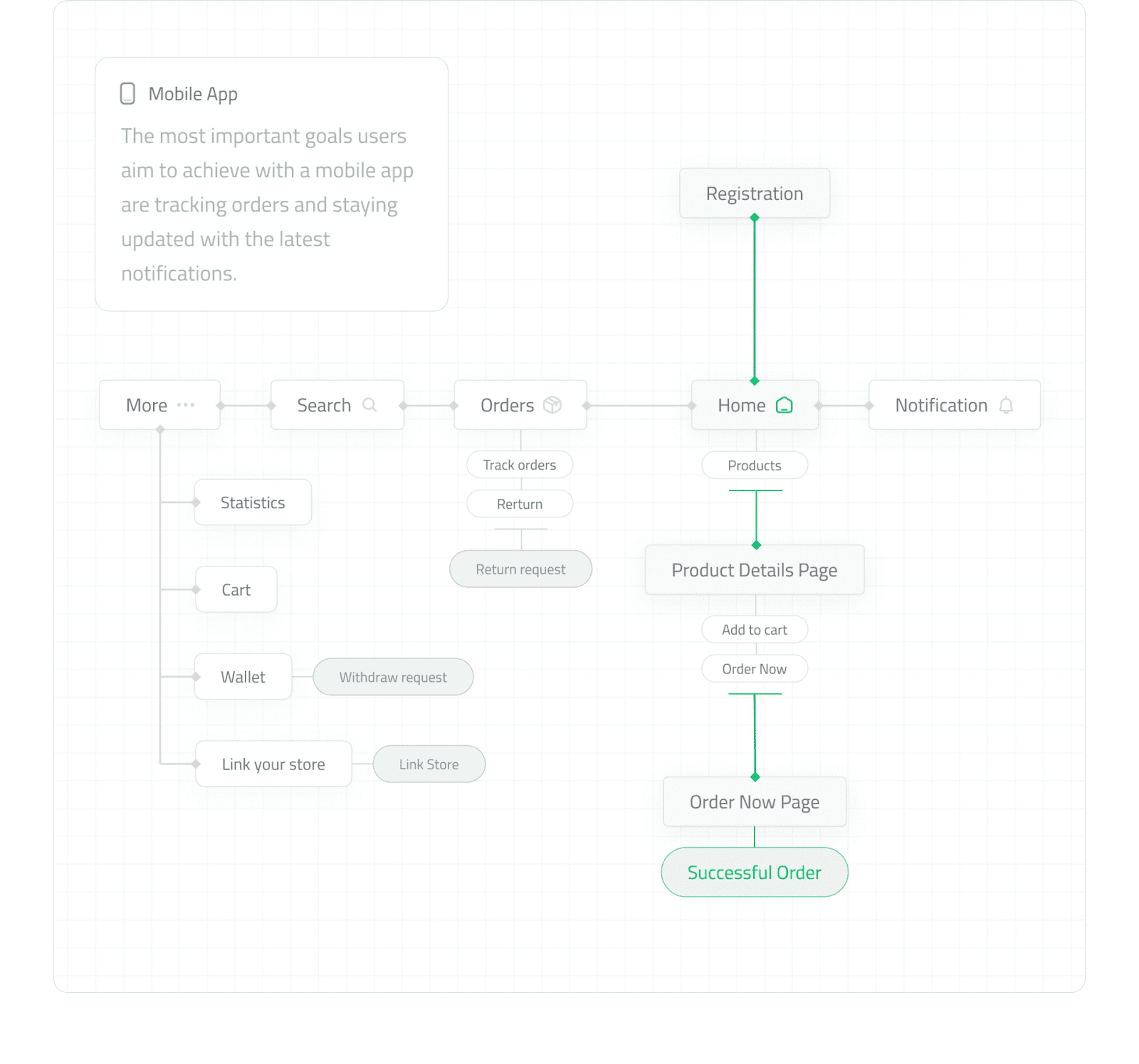The height and width of the screenshot is (1064, 1139).
Task: Click the mobile phone icon beside Mobile App
Action: coord(127,93)
